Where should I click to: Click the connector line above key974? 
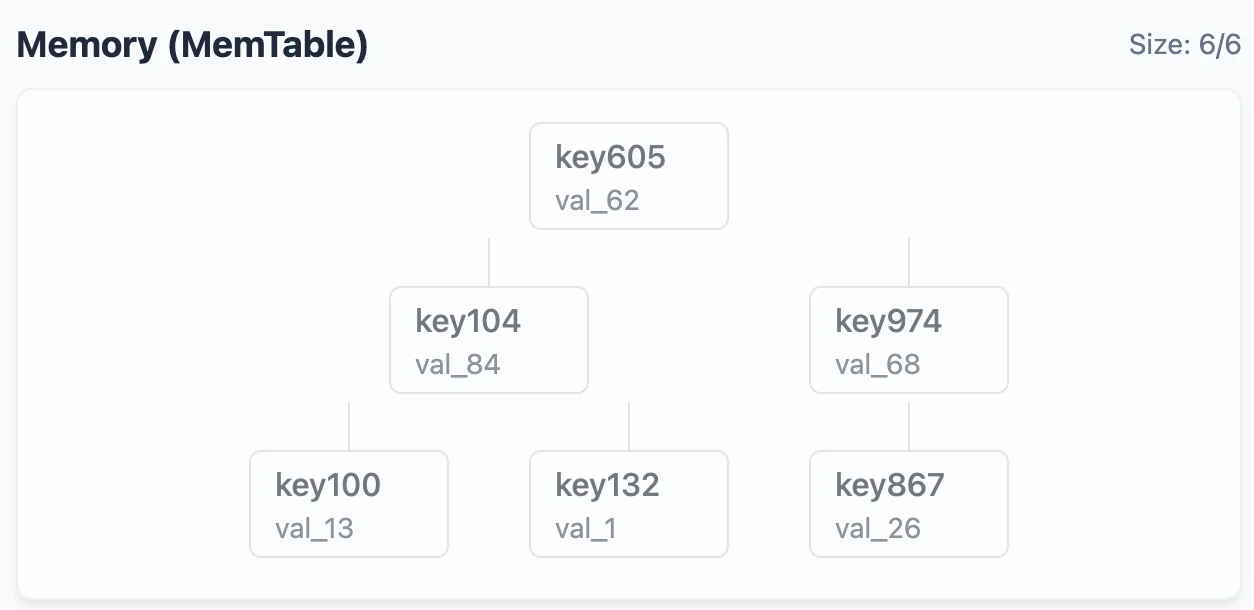click(x=909, y=262)
